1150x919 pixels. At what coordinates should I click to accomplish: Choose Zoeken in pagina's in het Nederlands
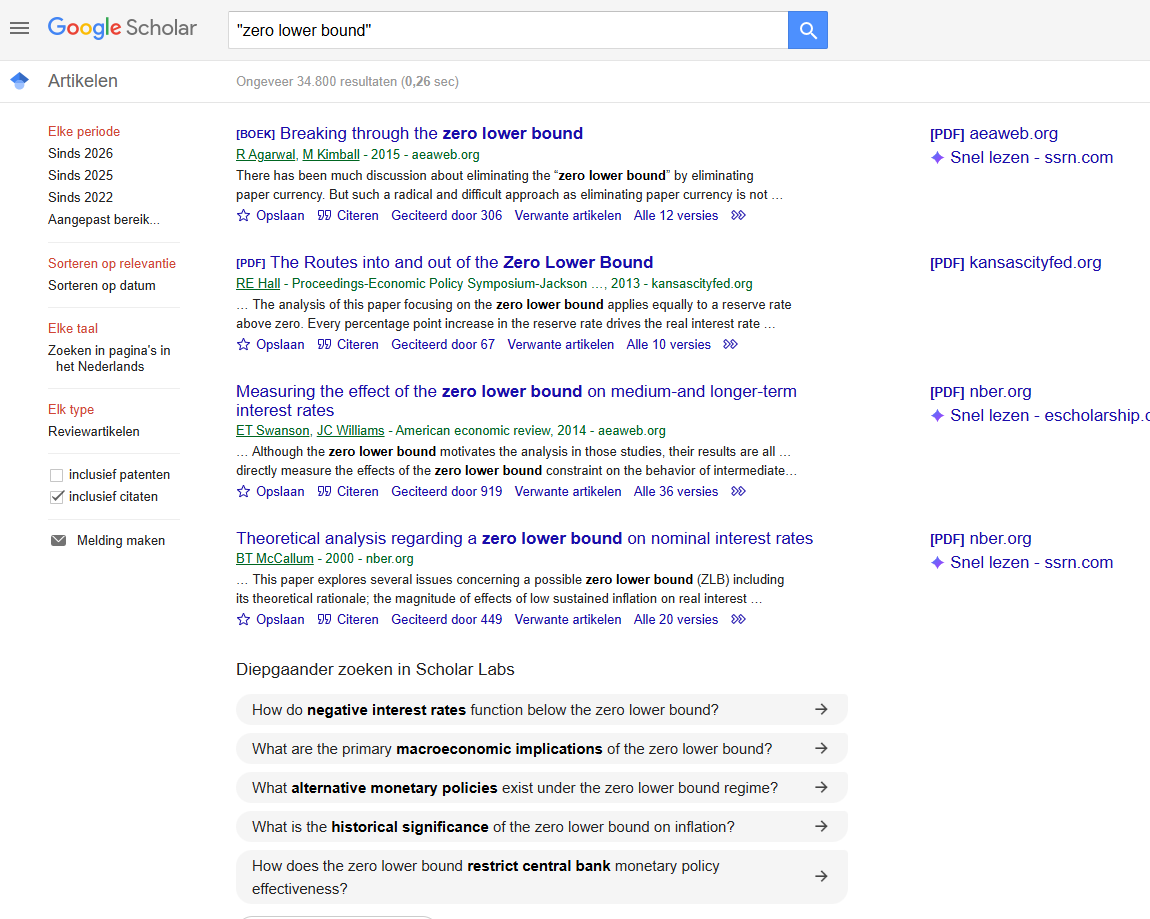click(x=109, y=359)
